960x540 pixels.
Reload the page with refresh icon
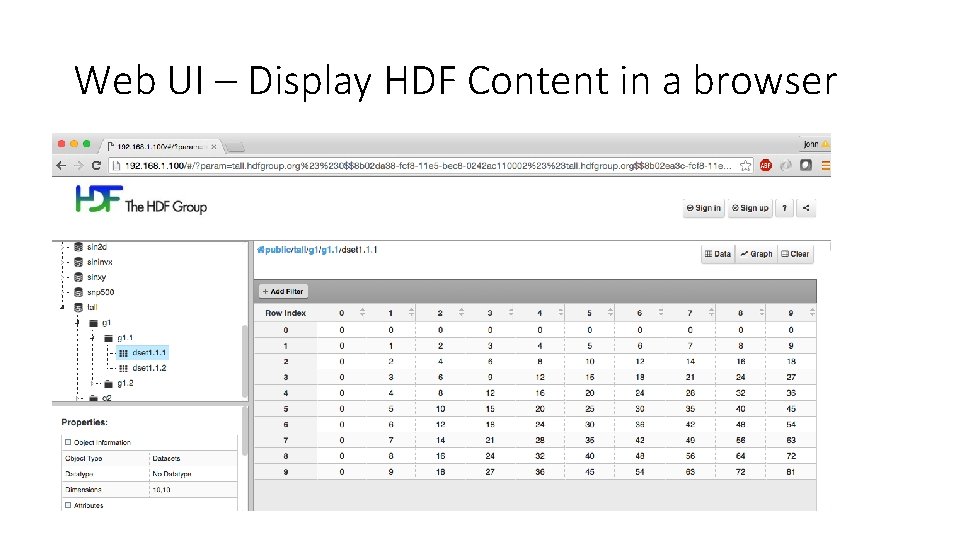[x=96, y=165]
